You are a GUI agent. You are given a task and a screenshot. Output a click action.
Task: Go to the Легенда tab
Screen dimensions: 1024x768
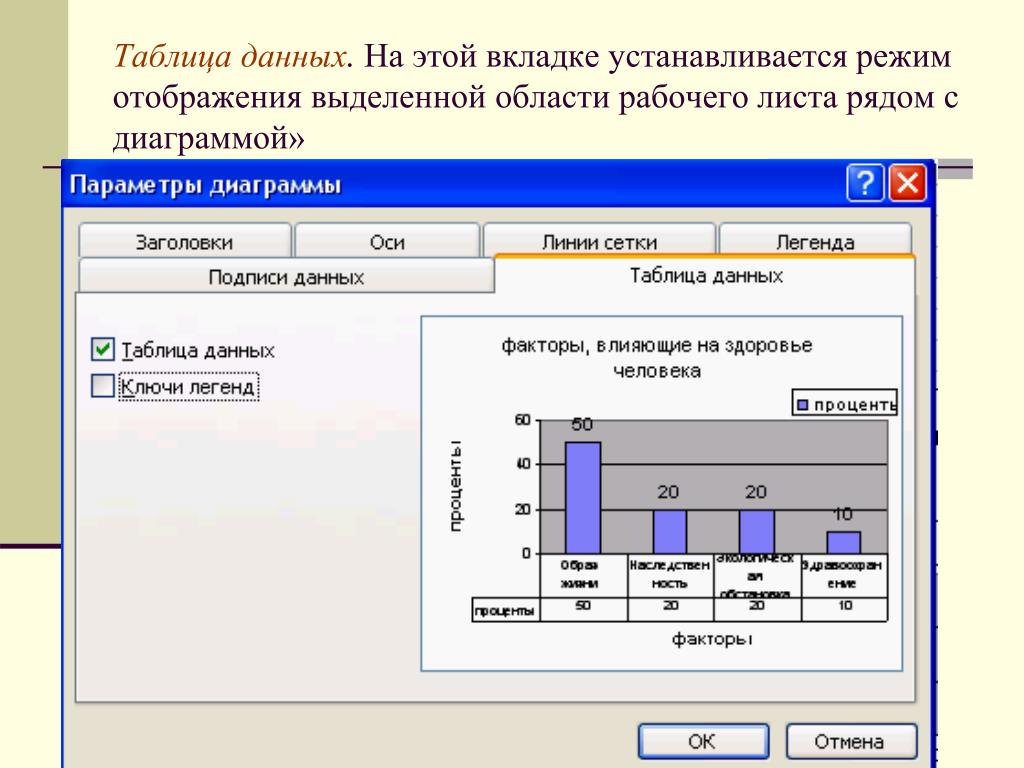click(x=815, y=242)
